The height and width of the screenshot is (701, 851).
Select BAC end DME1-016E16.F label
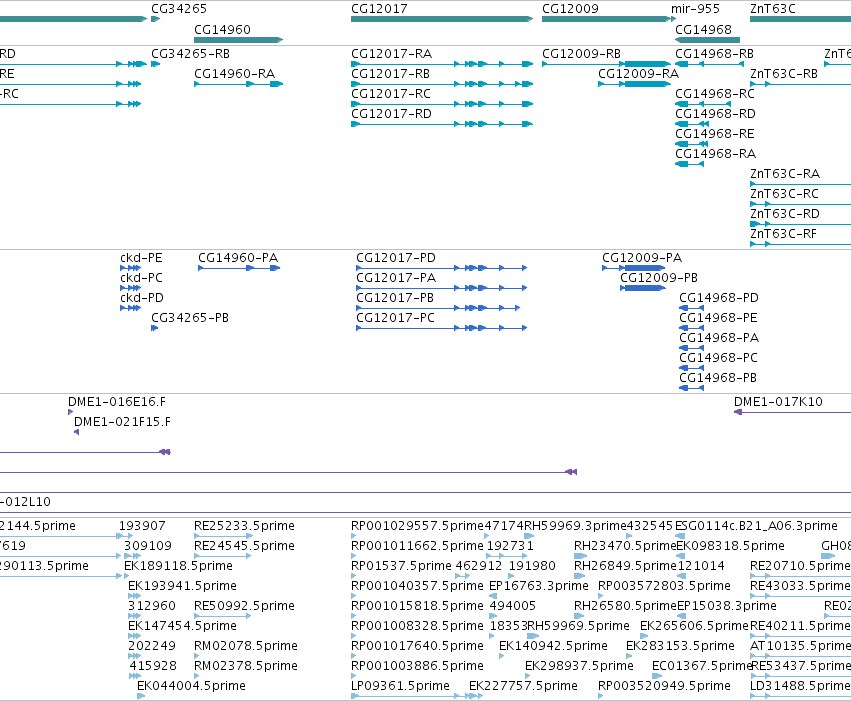point(117,402)
